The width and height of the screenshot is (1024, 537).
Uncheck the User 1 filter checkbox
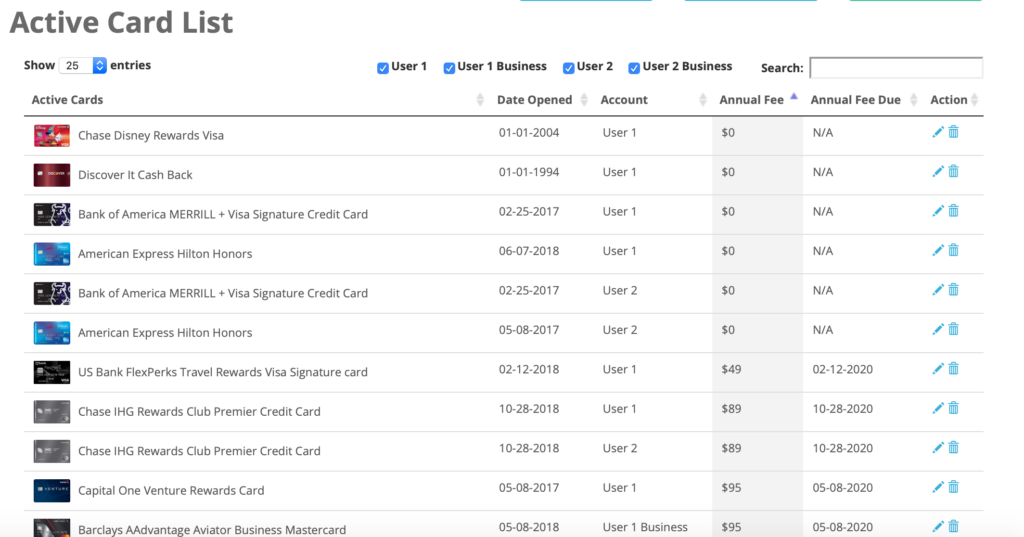point(383,68)
